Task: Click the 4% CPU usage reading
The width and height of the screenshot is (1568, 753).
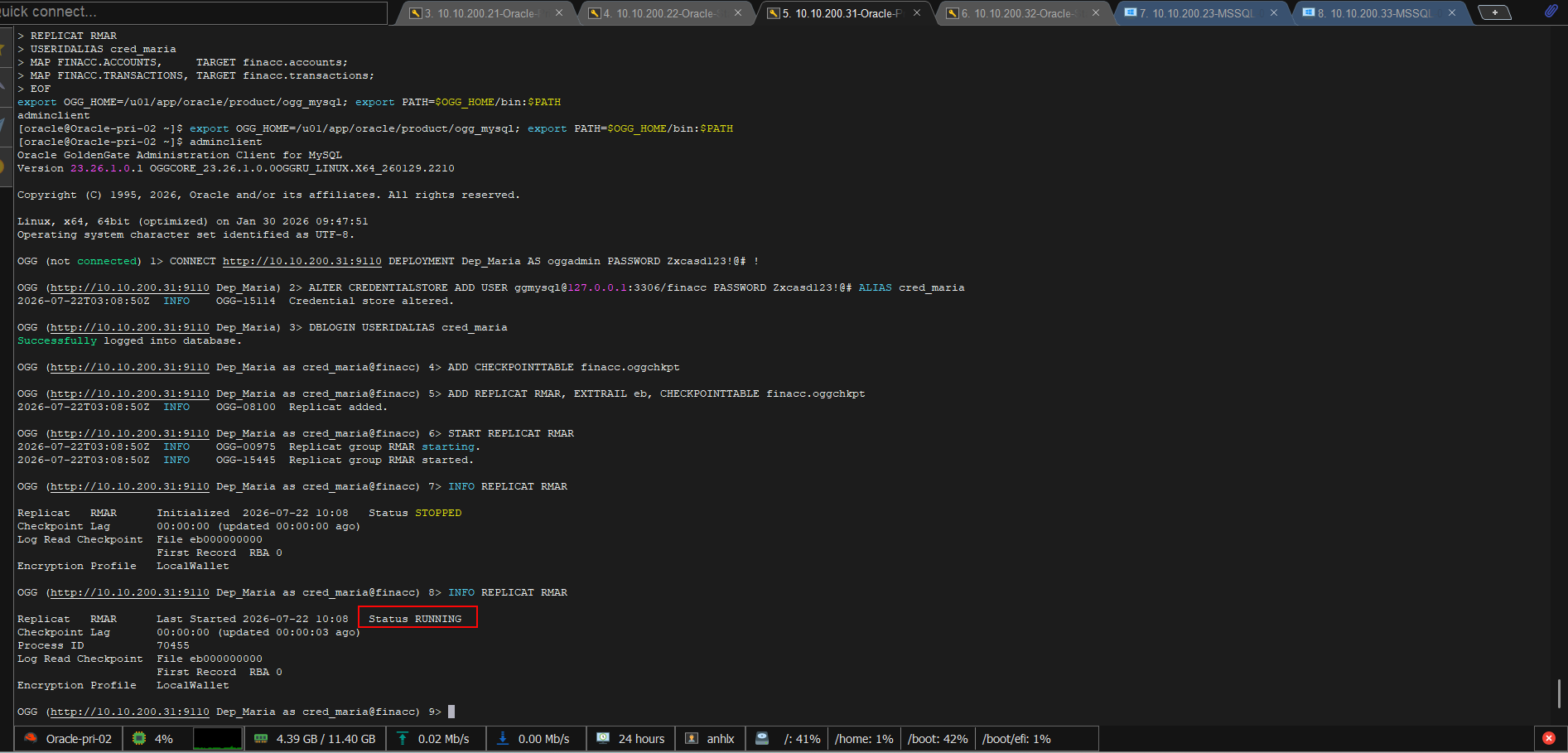Action: tap(164, 738)
